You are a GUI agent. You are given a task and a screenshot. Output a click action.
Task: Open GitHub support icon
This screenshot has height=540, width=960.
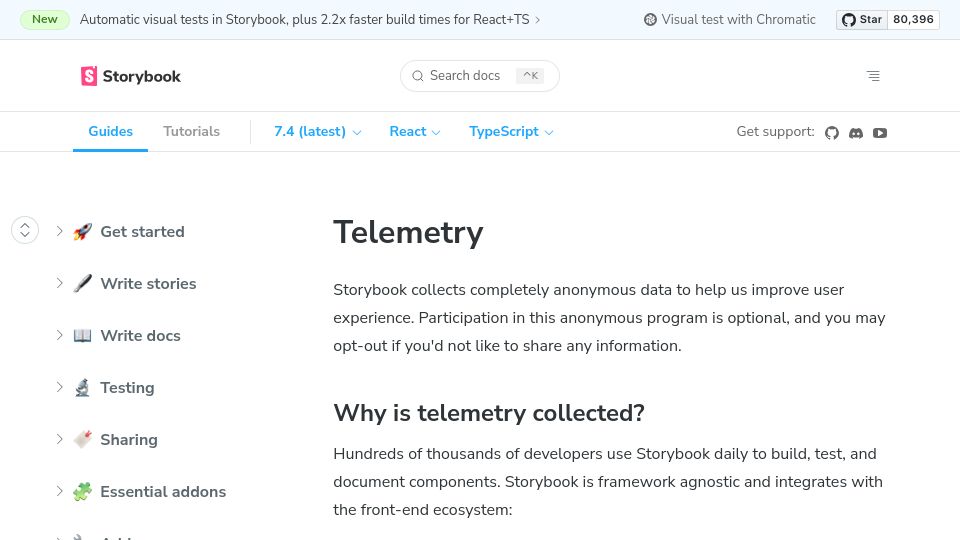[831, 132]
